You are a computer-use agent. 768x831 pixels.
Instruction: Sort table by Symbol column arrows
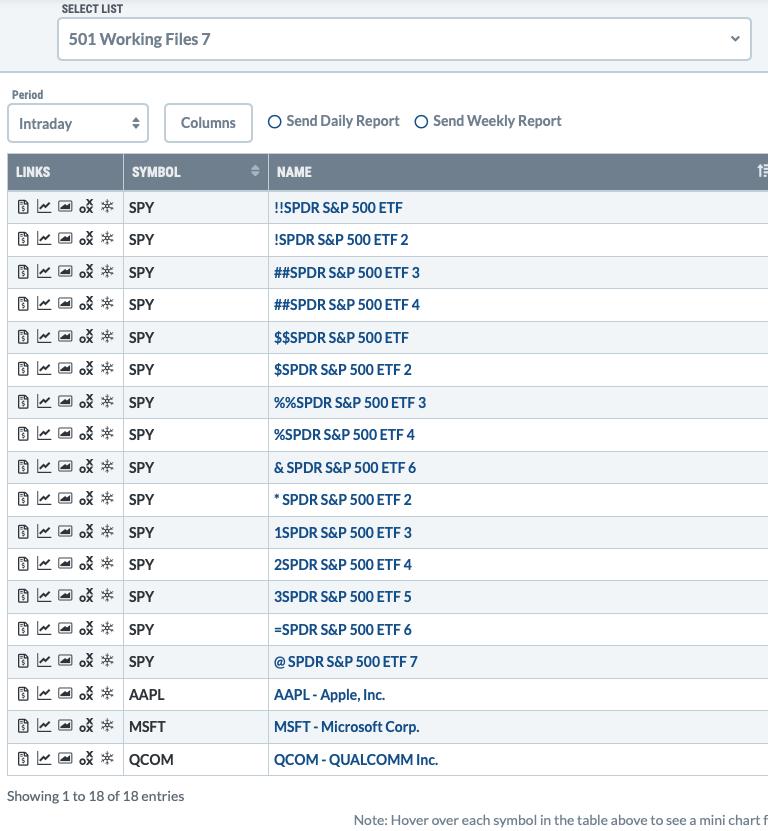pos(255,172)
